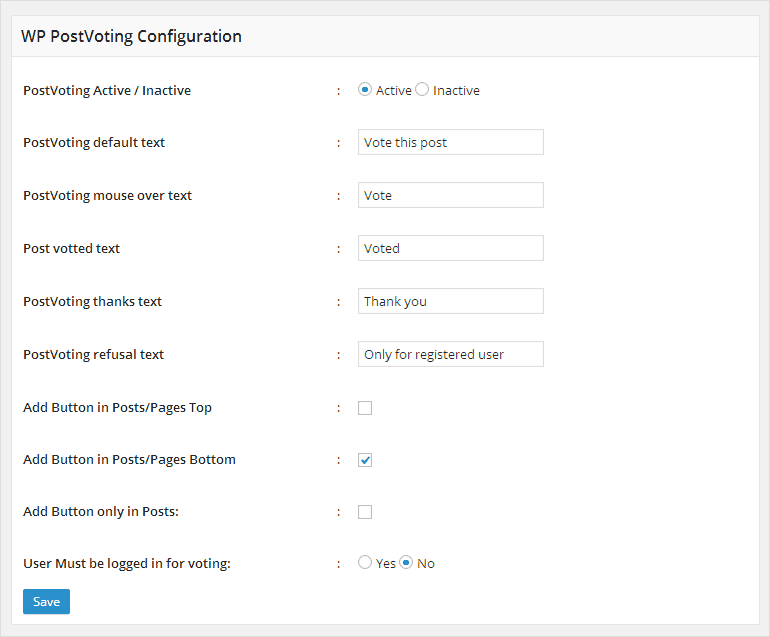
Task: Click the Post votted text input
Action: pyautogui.click(x=451, y=249)
